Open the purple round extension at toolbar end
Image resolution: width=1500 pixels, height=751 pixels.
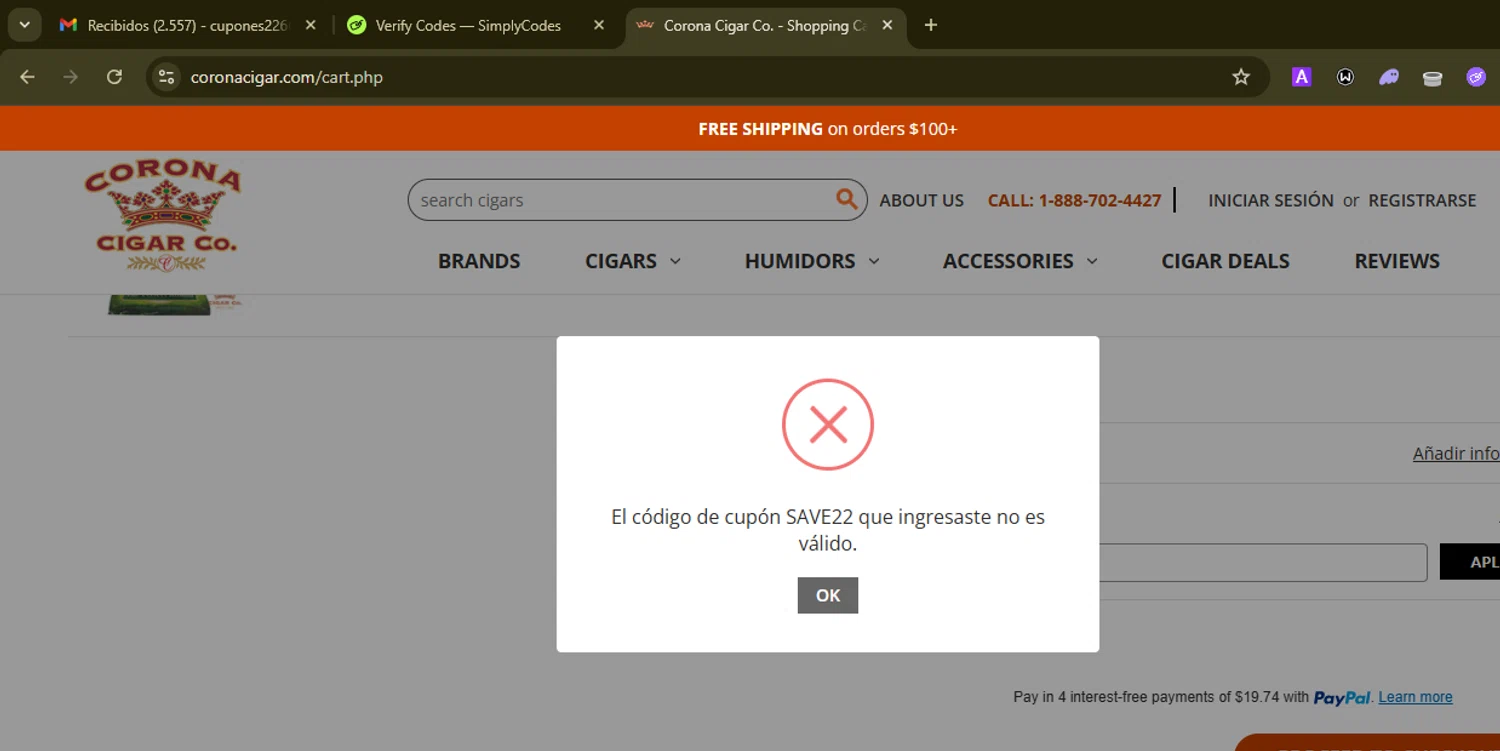[1476, 77]
